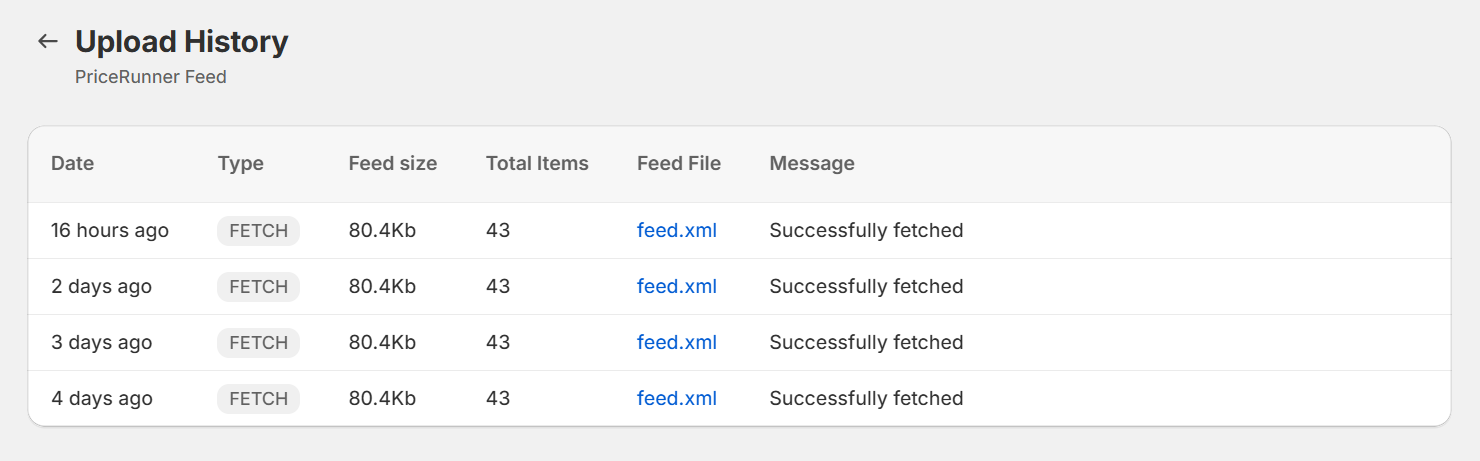Open feed.xml from 2 days ago
1480x461 pixels.
click(x=677, y=286)
